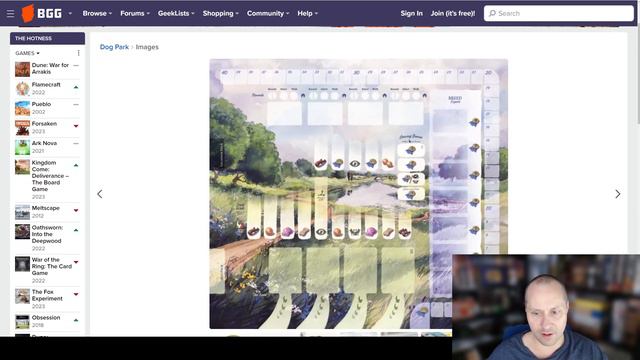
Task: Open The Fox Experiment link
Action: click(x=47, y=295)
